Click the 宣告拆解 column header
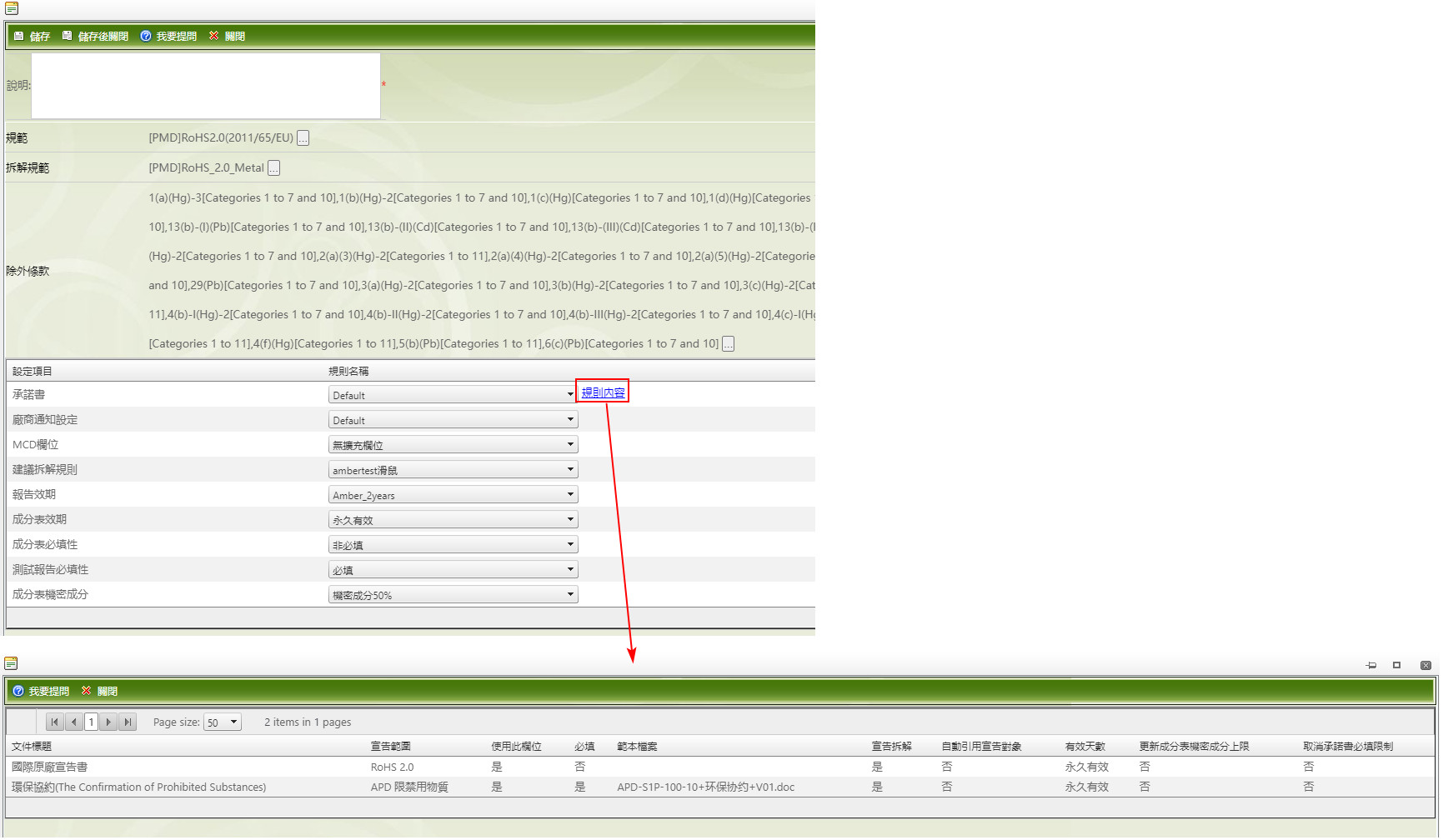This screenshot has width=1443, height=840. (892, 747)
